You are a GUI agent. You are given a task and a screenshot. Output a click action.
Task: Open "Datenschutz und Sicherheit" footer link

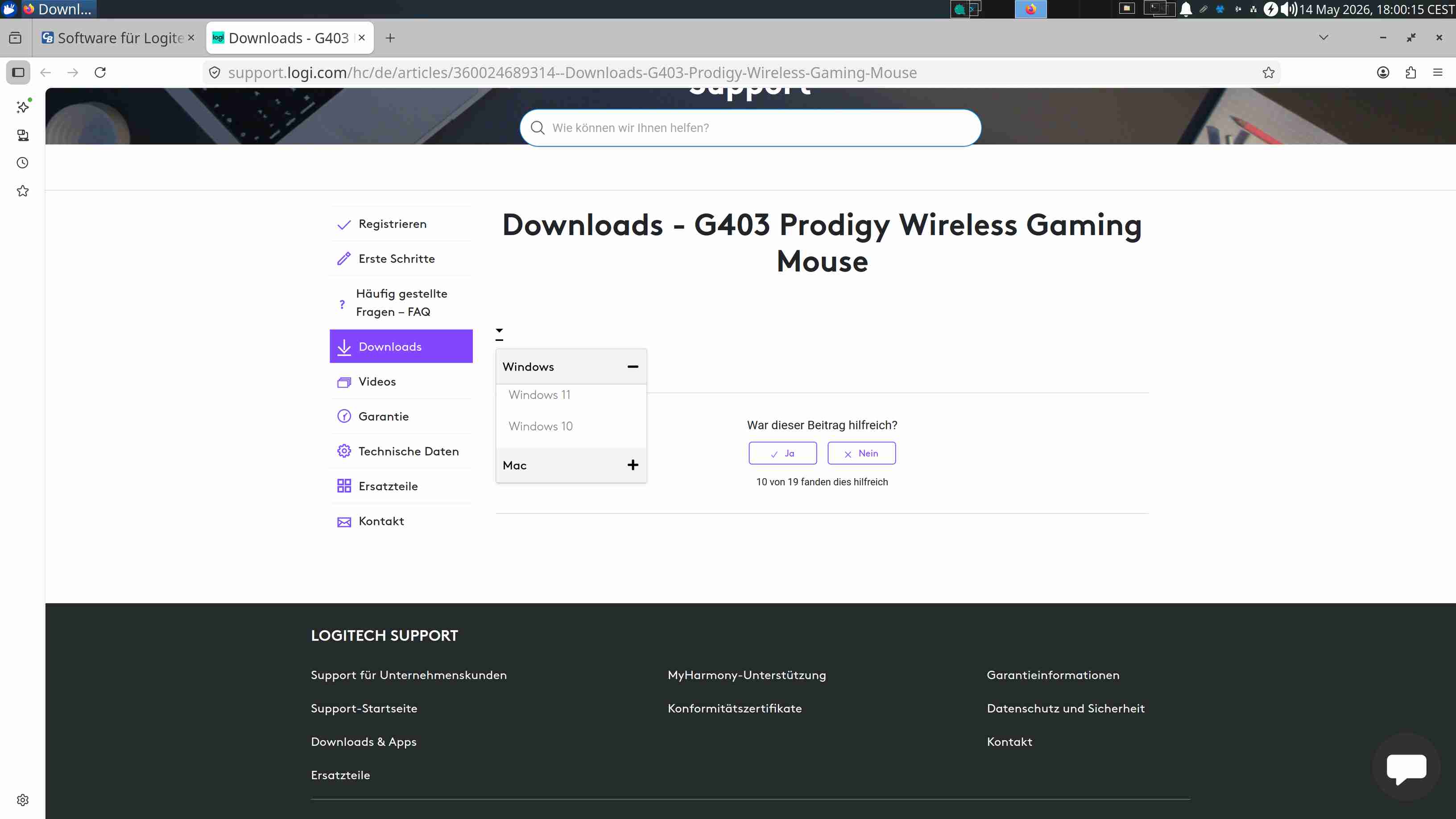[x=1065, y=708]
